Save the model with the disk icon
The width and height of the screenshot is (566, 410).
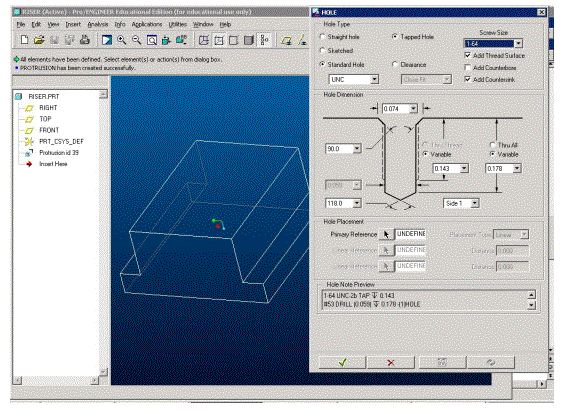[x=54, y=40]
